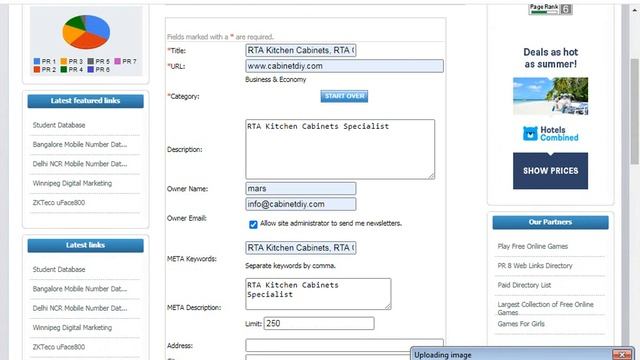640x360 pixels.
Task: Open PR 8 Web Links Directory link
Action: point(535,266)
